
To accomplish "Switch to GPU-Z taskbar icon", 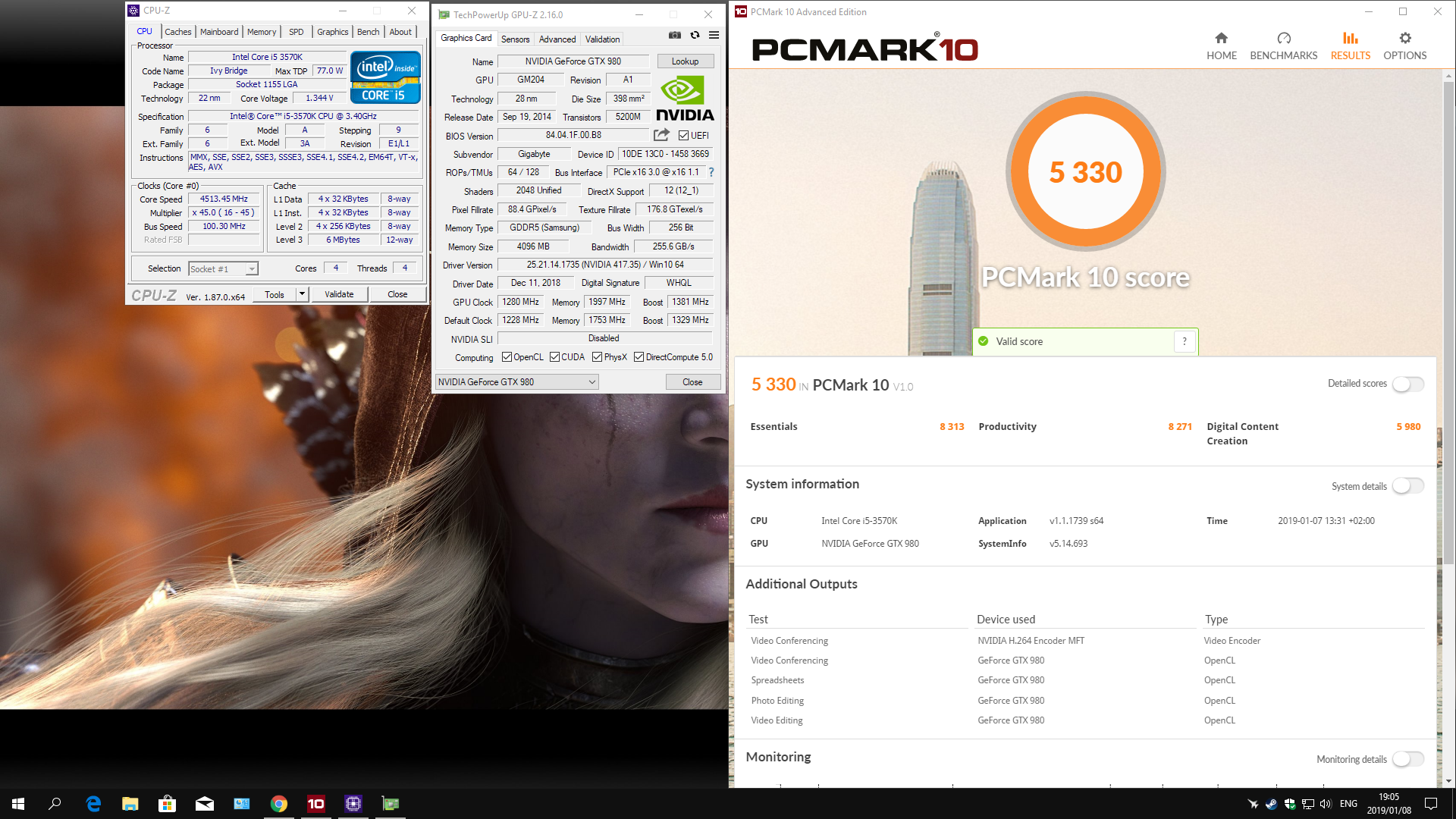I will click(390, 804).
